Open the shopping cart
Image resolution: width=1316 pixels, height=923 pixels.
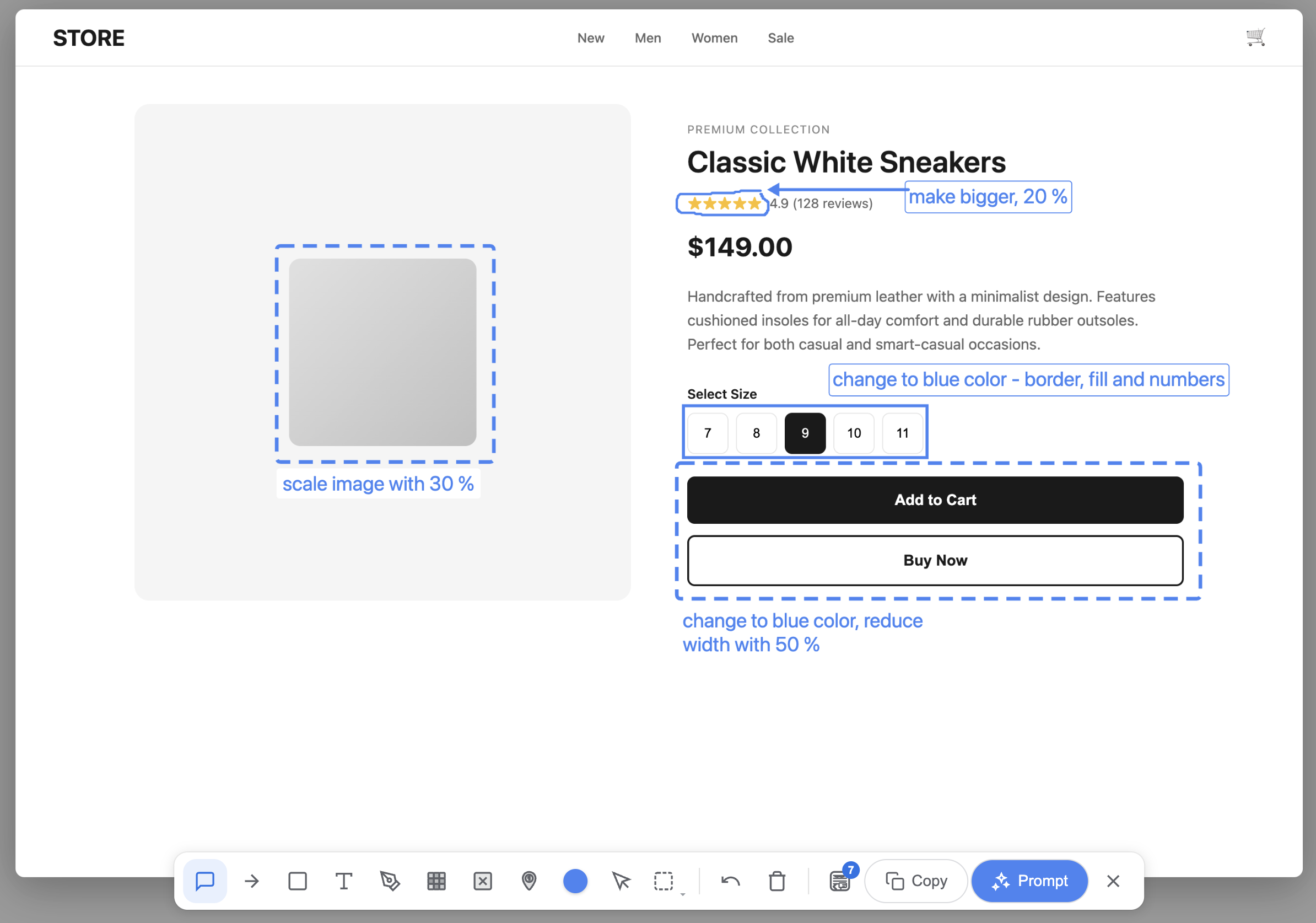click(1256, 37)
